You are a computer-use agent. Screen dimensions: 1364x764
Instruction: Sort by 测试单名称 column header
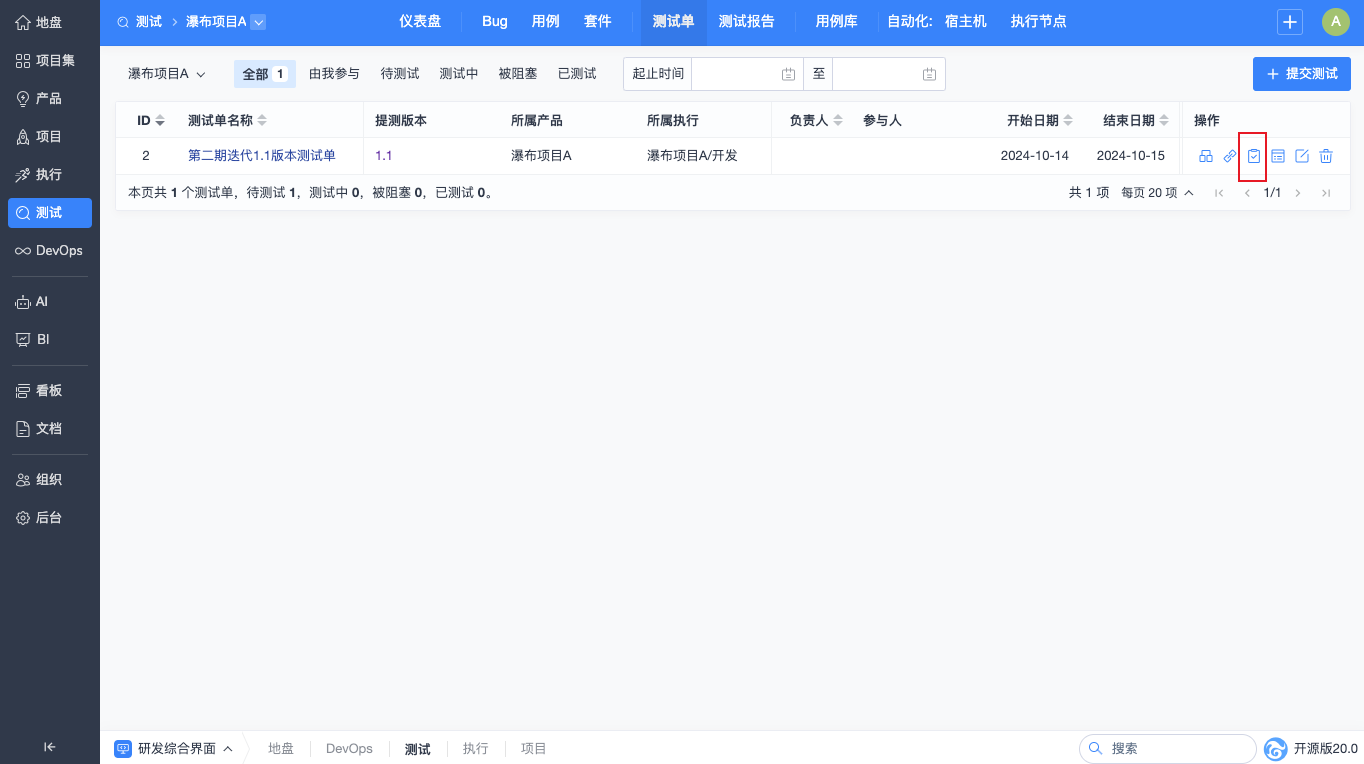point(227,121)
